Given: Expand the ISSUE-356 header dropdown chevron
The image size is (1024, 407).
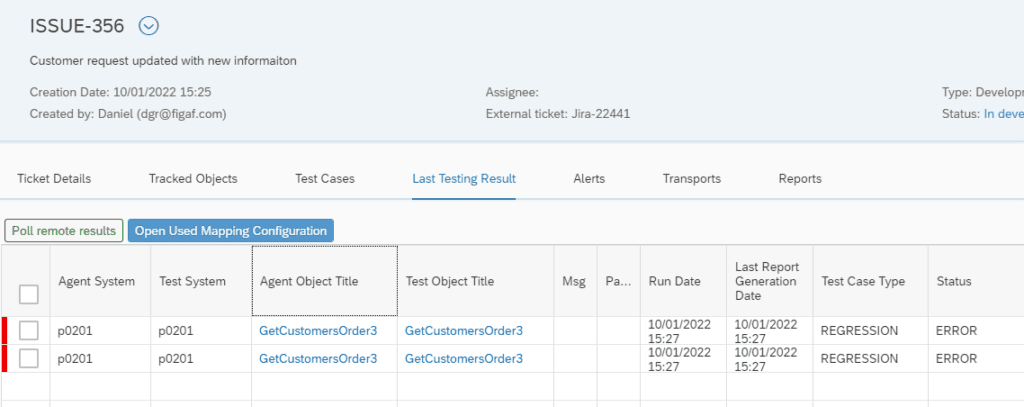Looking at the screenshot, I should coord(149,26).
